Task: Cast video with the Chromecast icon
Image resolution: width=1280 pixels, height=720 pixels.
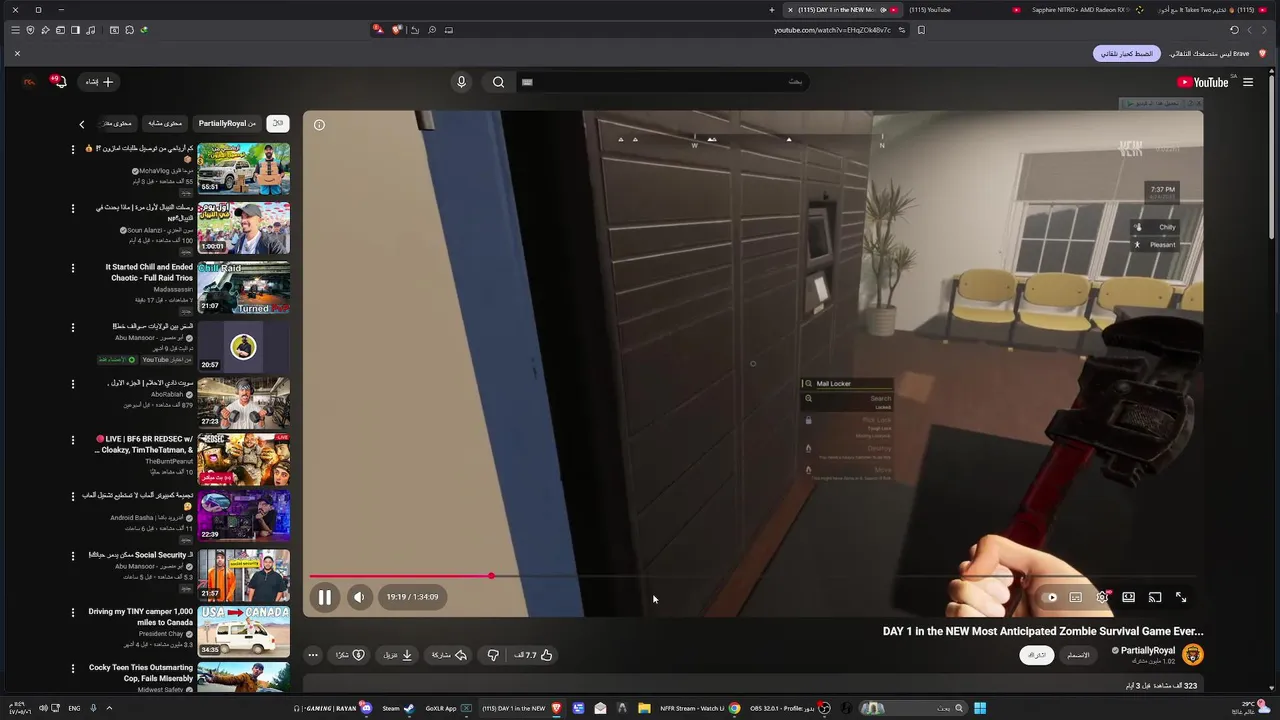Action: pyautogui.click(x=1155, y=597)
